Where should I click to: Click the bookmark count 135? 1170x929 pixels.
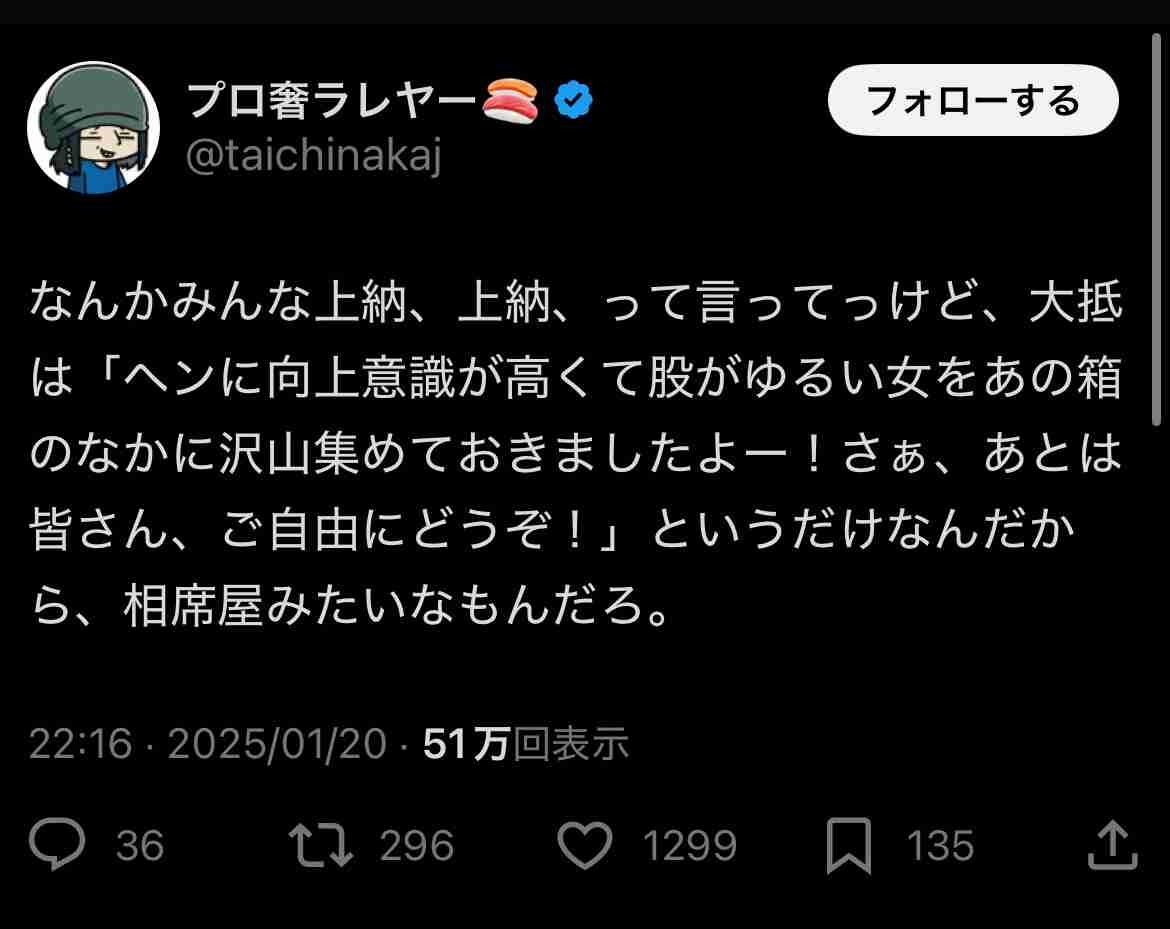tap(940, 845)
